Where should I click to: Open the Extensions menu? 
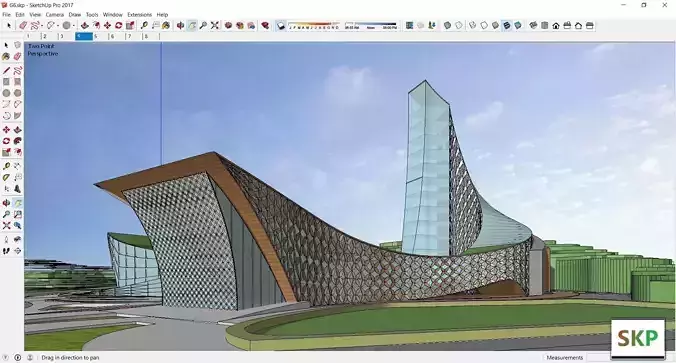(x=140, y=15)
